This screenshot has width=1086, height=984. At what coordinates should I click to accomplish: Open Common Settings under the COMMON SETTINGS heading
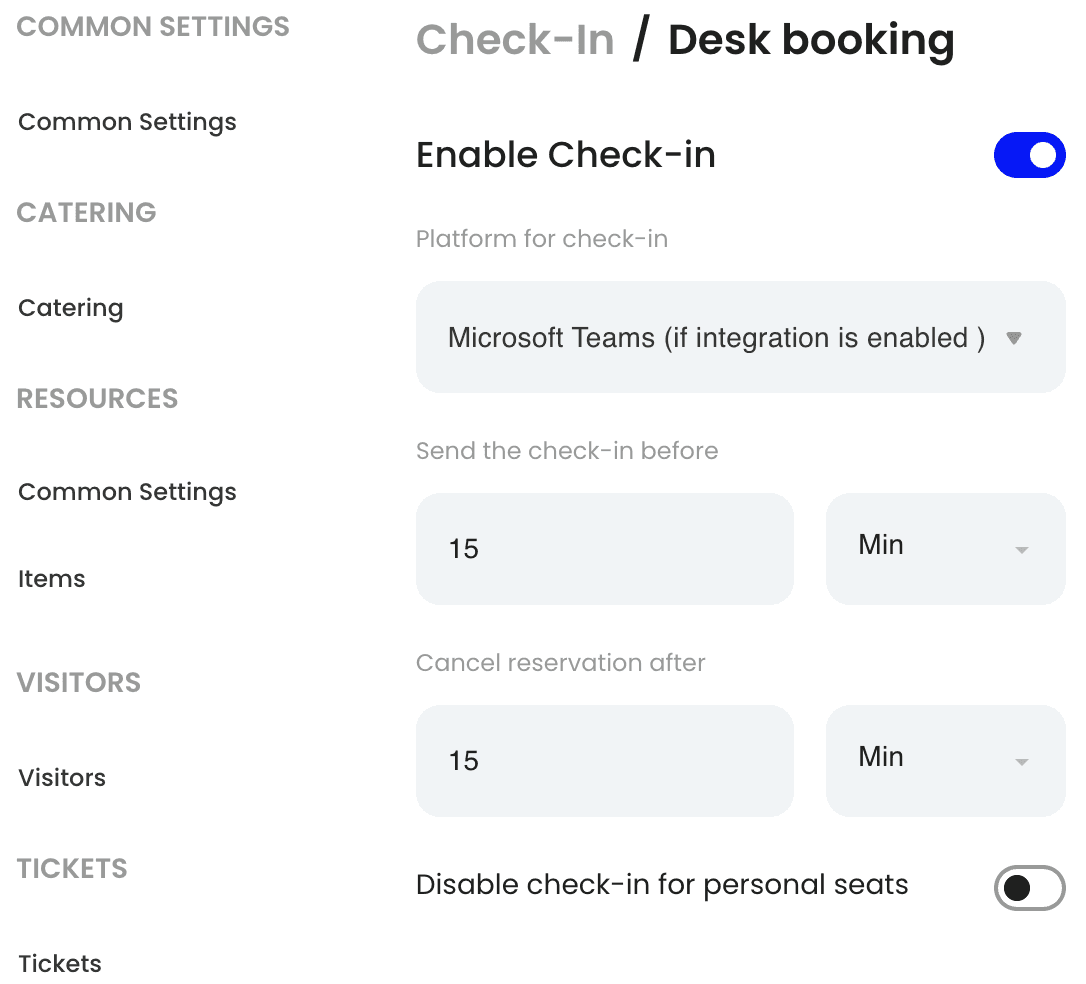(x=127, y=122)
